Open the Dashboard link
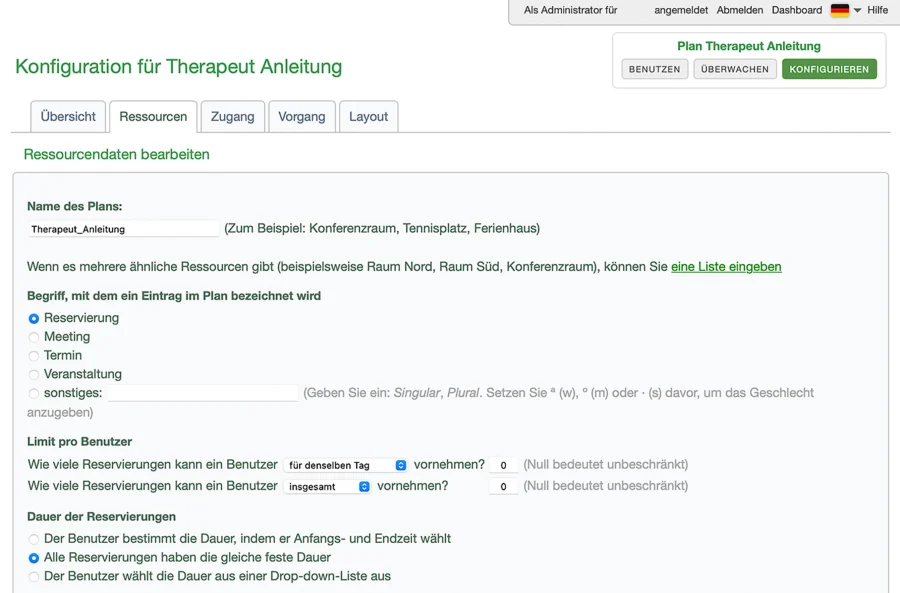 (x=797, y=10)
